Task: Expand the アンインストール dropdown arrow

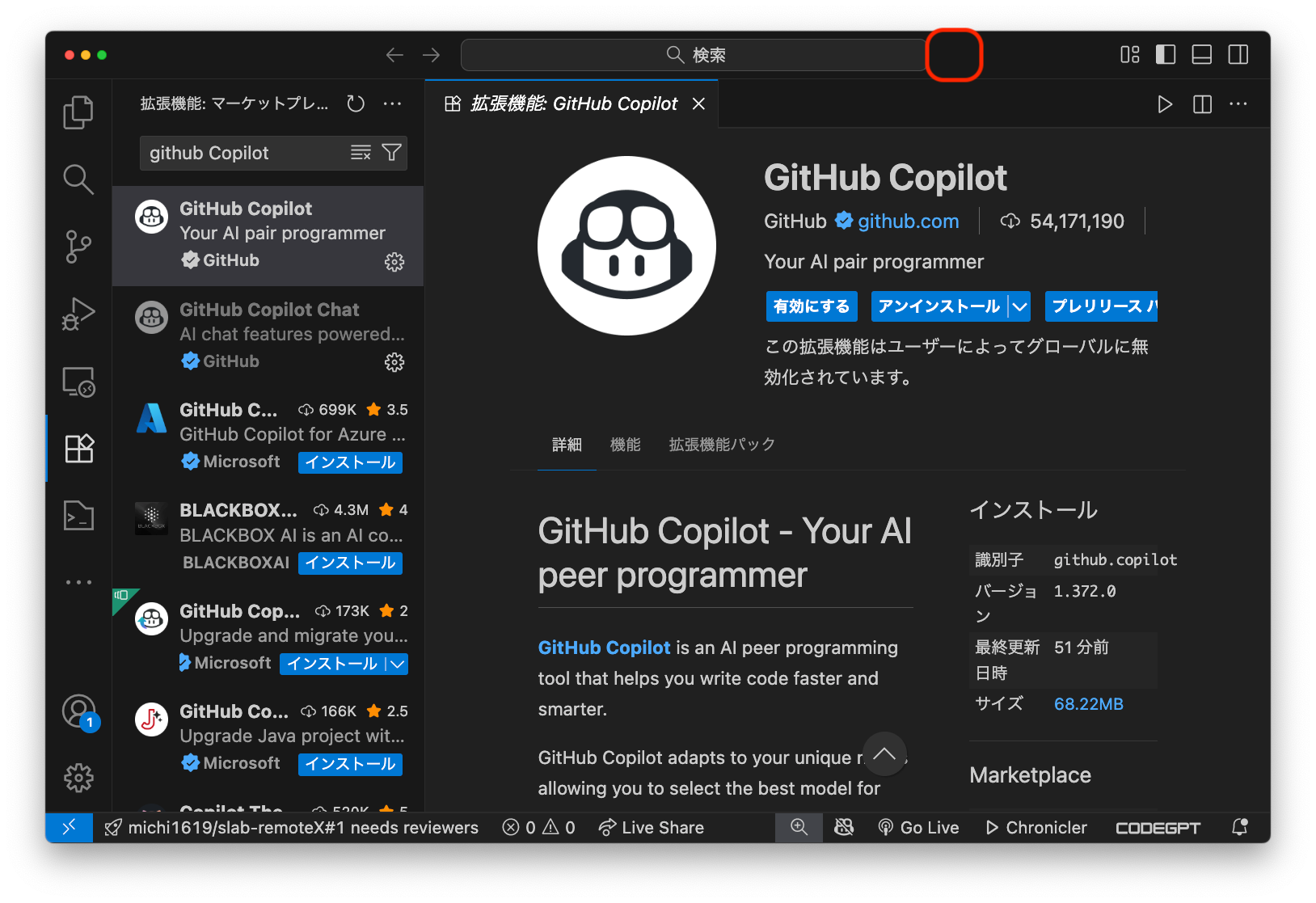Action: 1020,306
